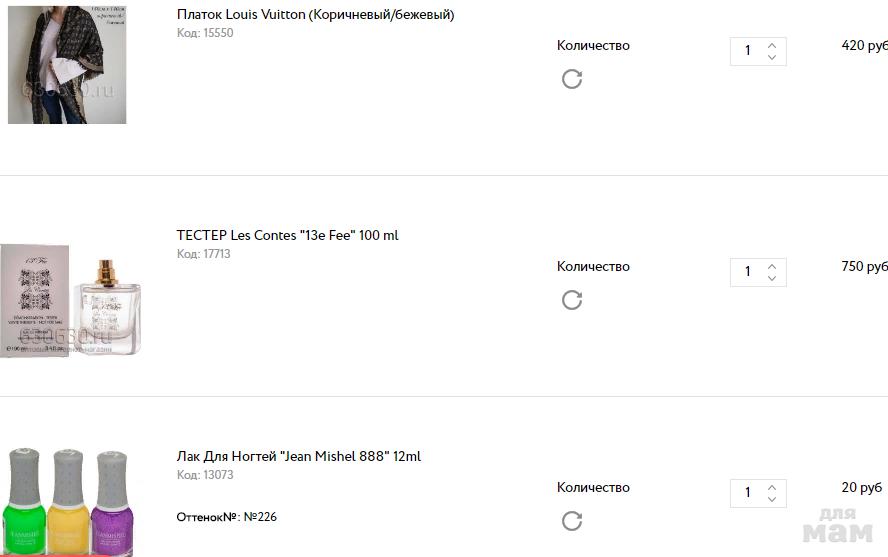Increase quantity of Les Contes tester
Screen dimensions: 888x557
[772, 266]
